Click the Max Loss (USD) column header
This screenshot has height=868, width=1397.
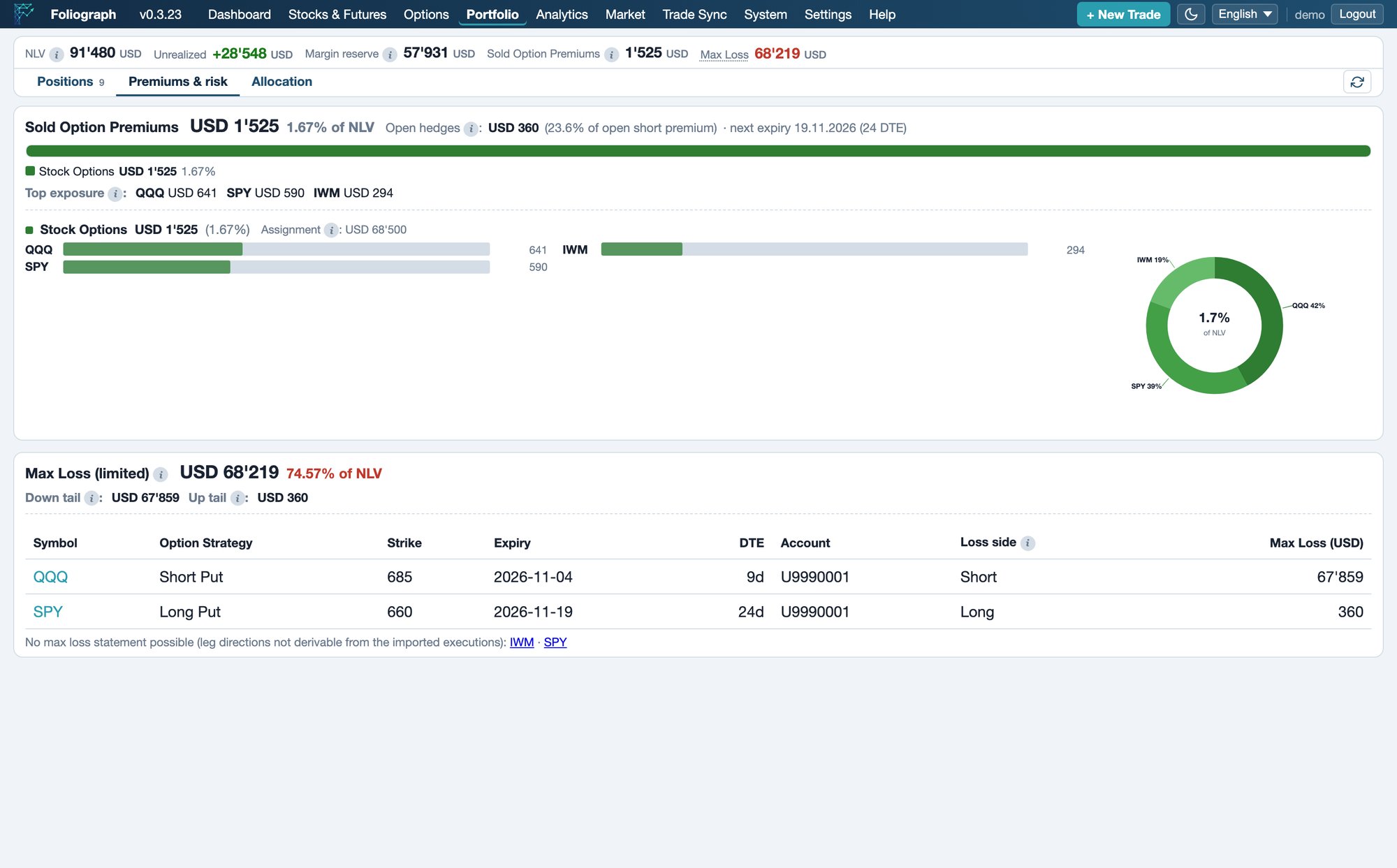(x=1316, y=543)
